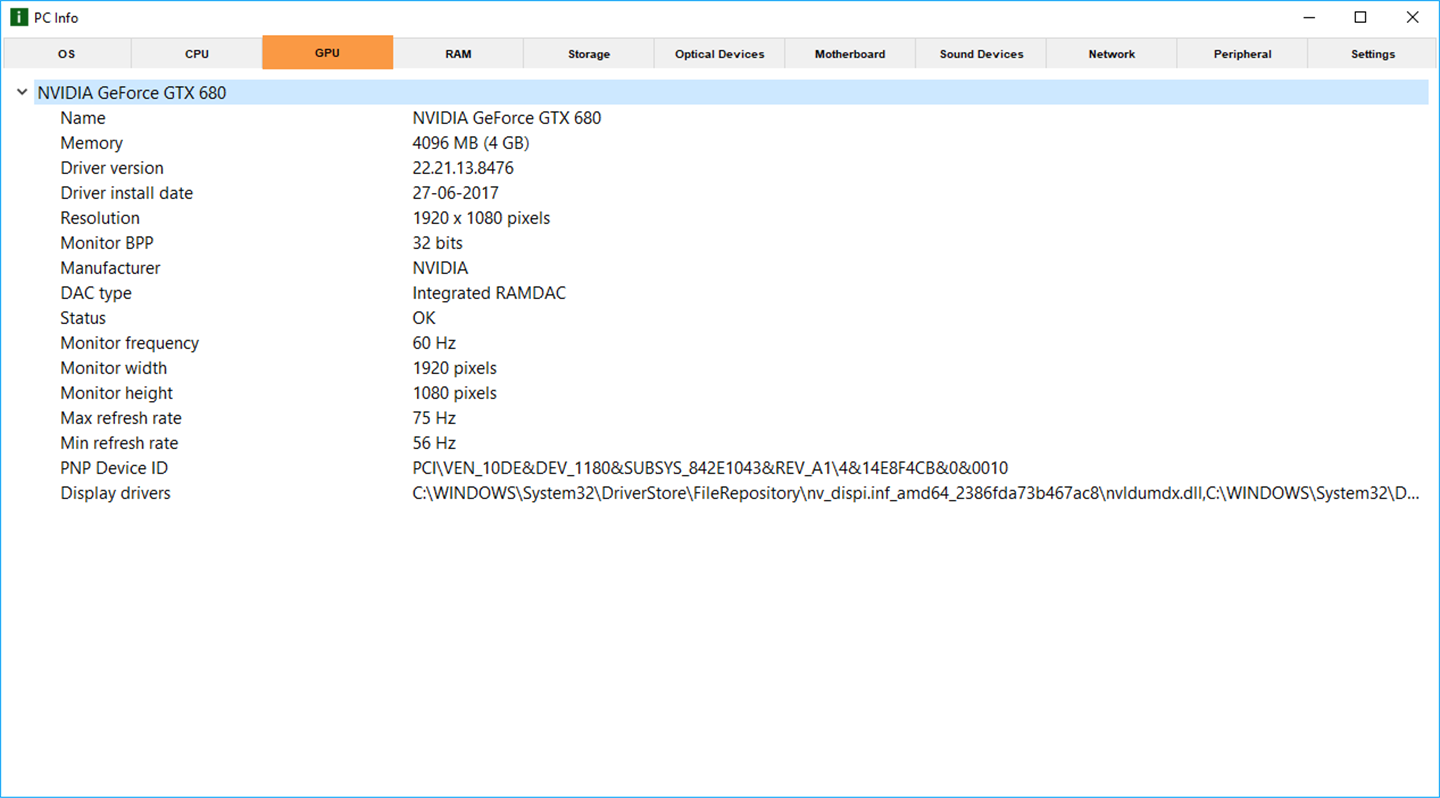The height and width of the screenshot is (798, 1440).
Task: Select the Monitor height label
Action: (117, 393)
